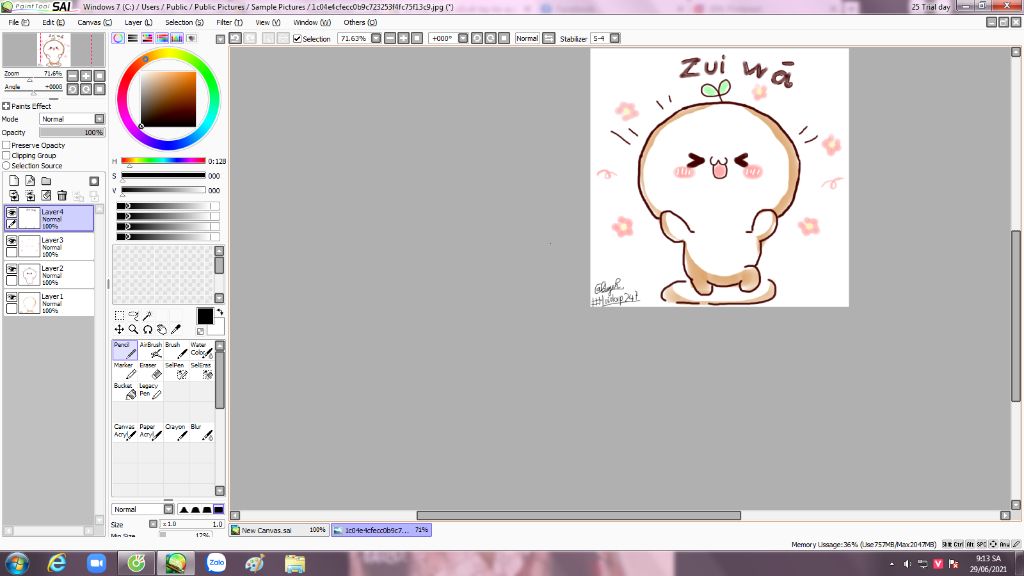Open the Stabilizer value dropdown
This screenshot has height=576, width=1024.
click(x=615, y=39)
